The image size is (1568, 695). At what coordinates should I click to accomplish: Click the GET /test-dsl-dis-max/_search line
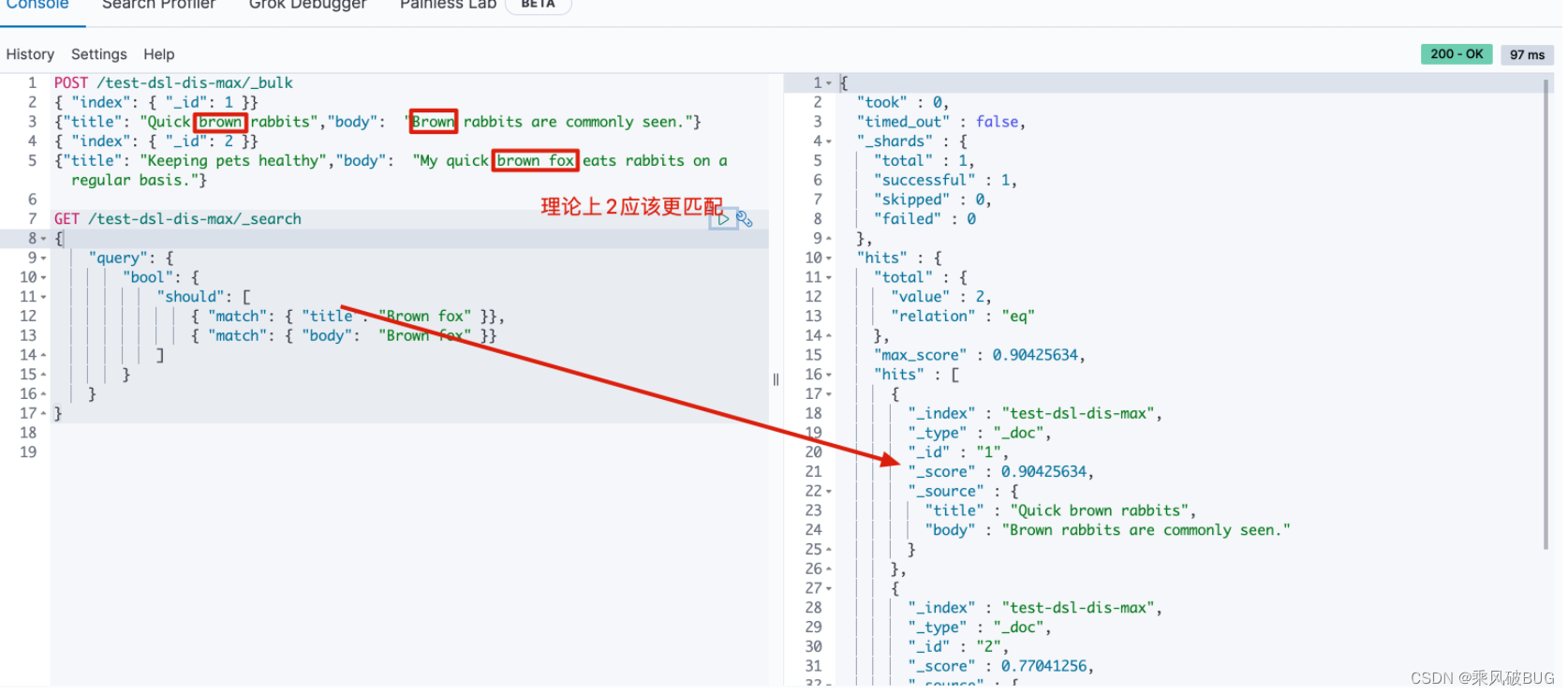pos(178,219)
